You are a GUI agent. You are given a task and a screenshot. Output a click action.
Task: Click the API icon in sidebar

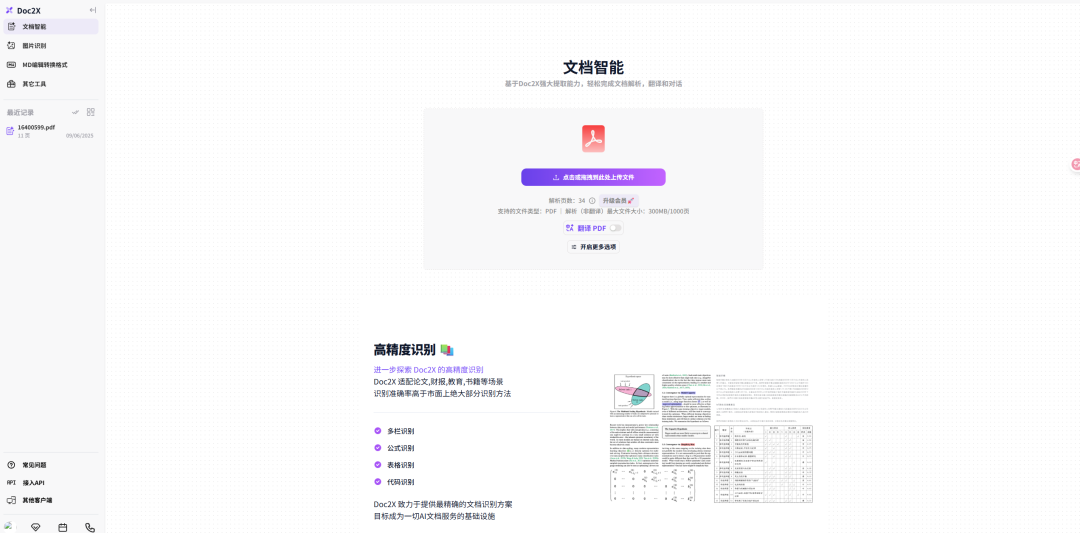[x=11, y=483]
